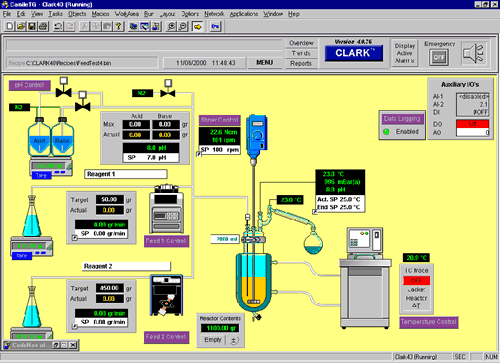Click the Print toolbar icon
Image resolution: width=500 pixels, height=363 pixels.
point(43,26)
